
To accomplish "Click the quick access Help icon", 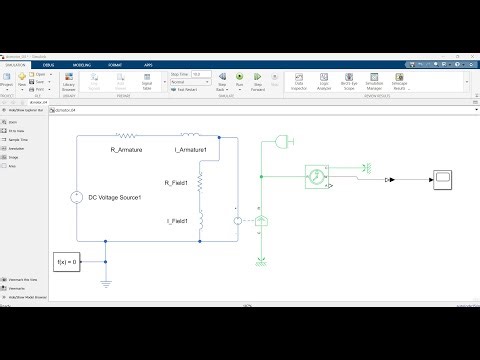I will pyautogui.click(x=458, y=64).
